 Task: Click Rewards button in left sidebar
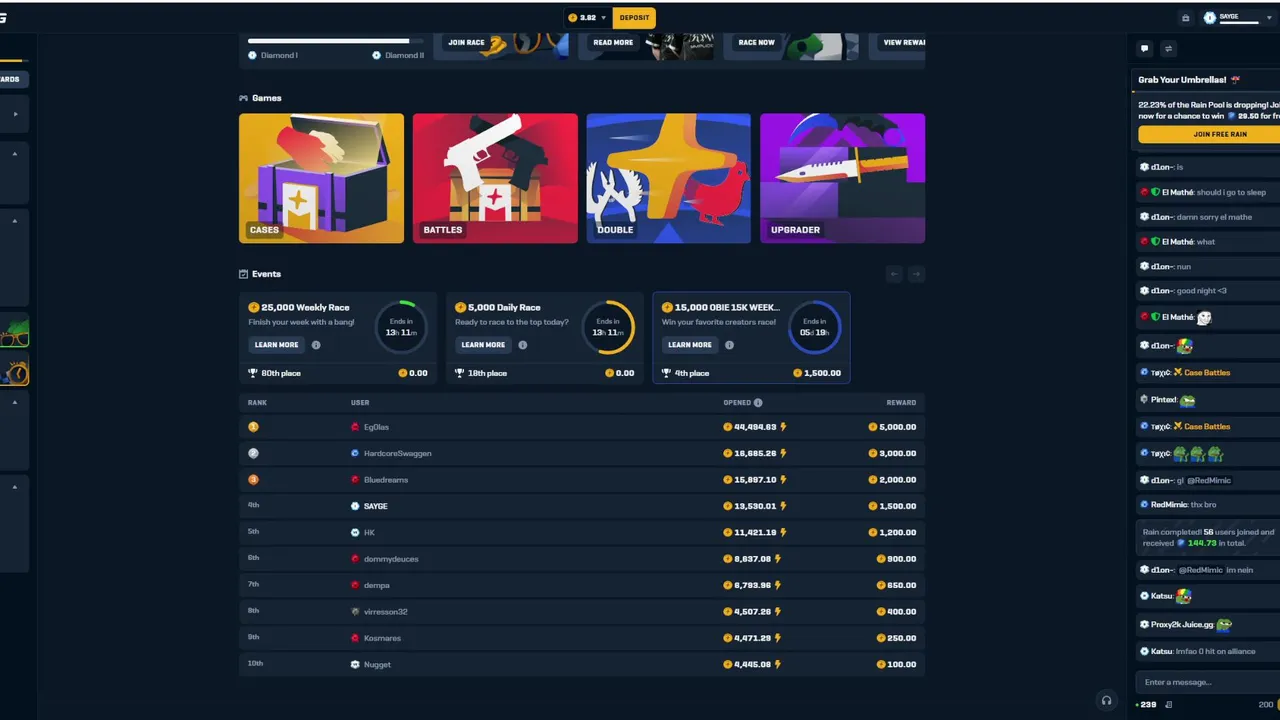13,79
